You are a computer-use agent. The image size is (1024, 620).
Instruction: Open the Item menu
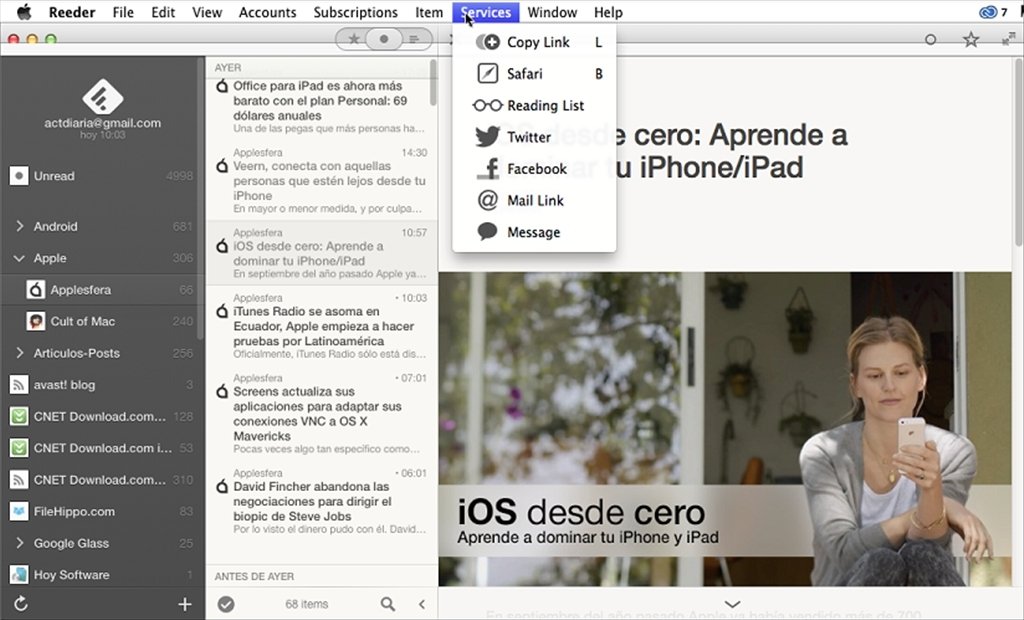pos(428,12)
